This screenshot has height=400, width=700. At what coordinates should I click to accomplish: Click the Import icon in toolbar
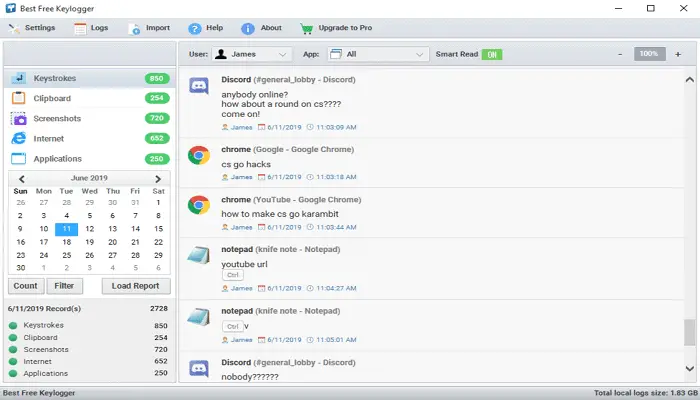click(134, 29)
